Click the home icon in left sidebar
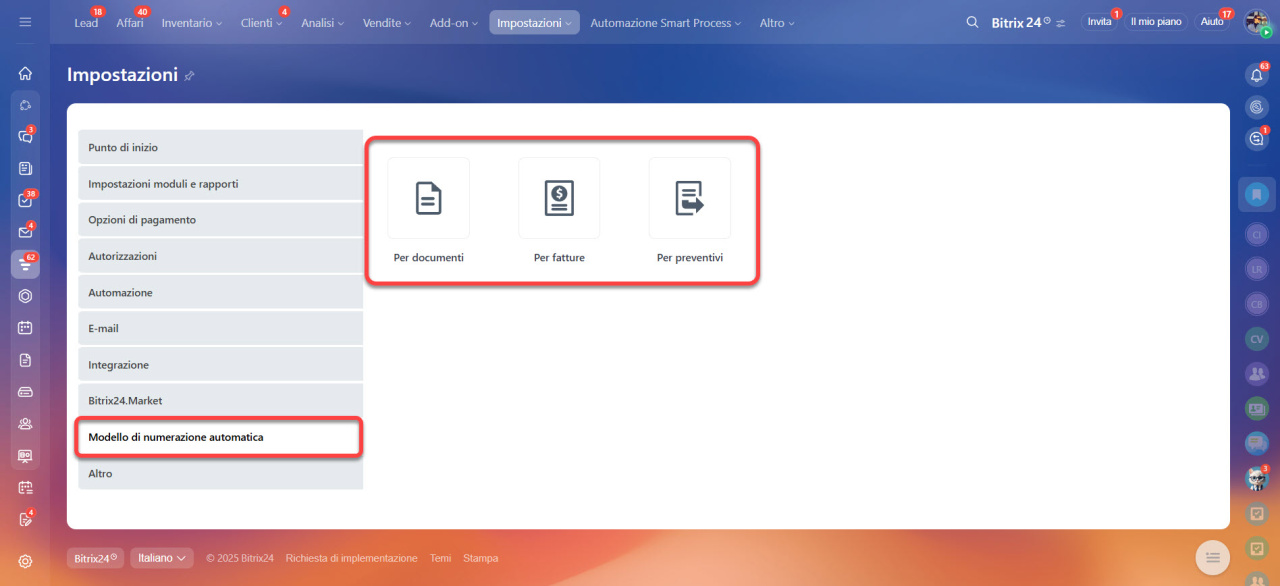 [x=25, y=73]
